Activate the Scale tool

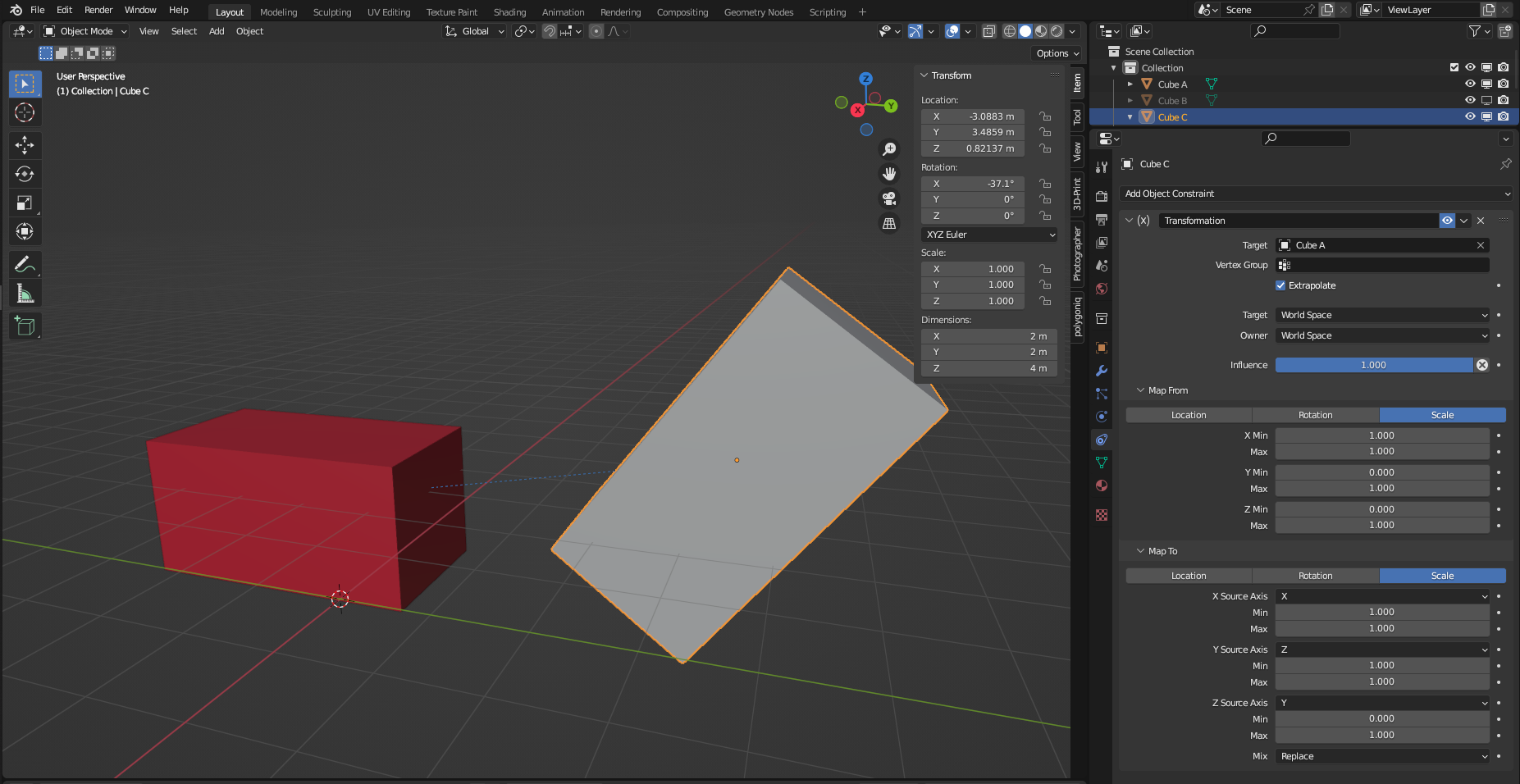[25, 203]
